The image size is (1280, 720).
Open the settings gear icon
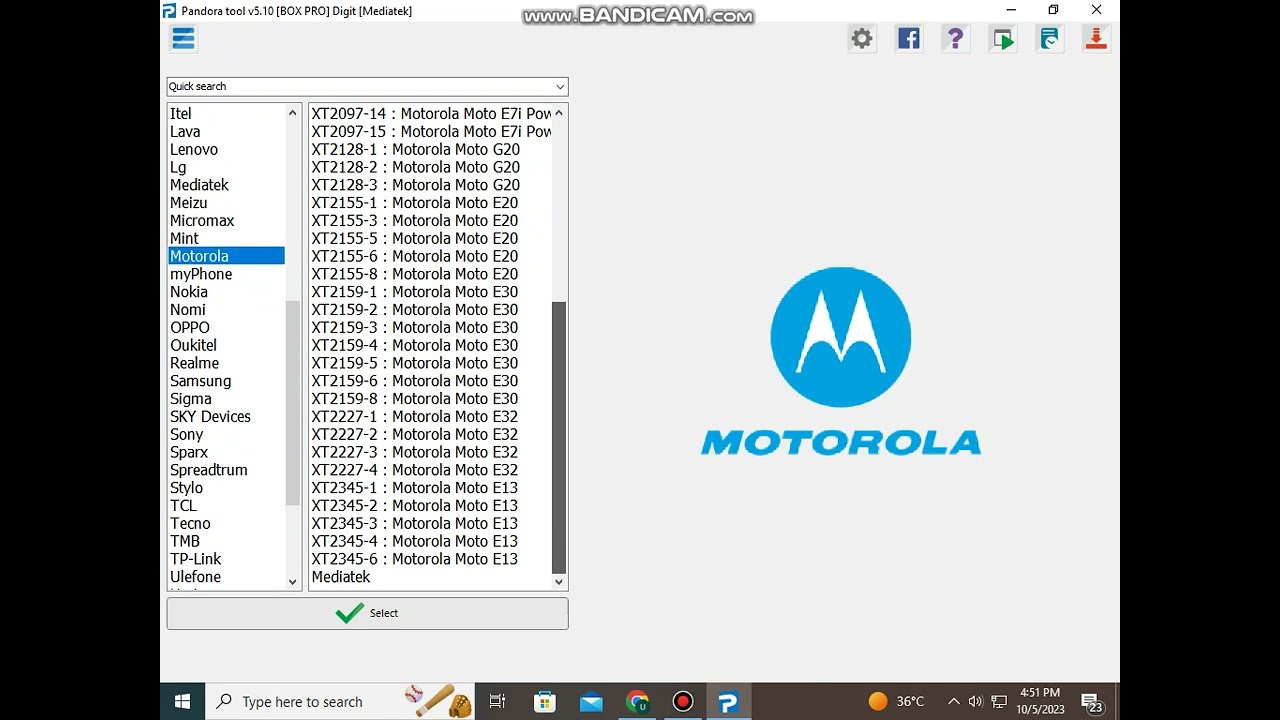click(x=861, y=39)
